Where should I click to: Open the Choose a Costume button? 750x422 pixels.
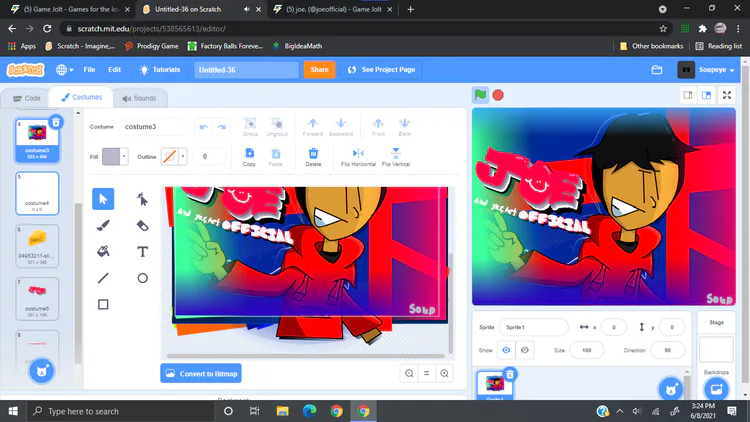point(42,371)
